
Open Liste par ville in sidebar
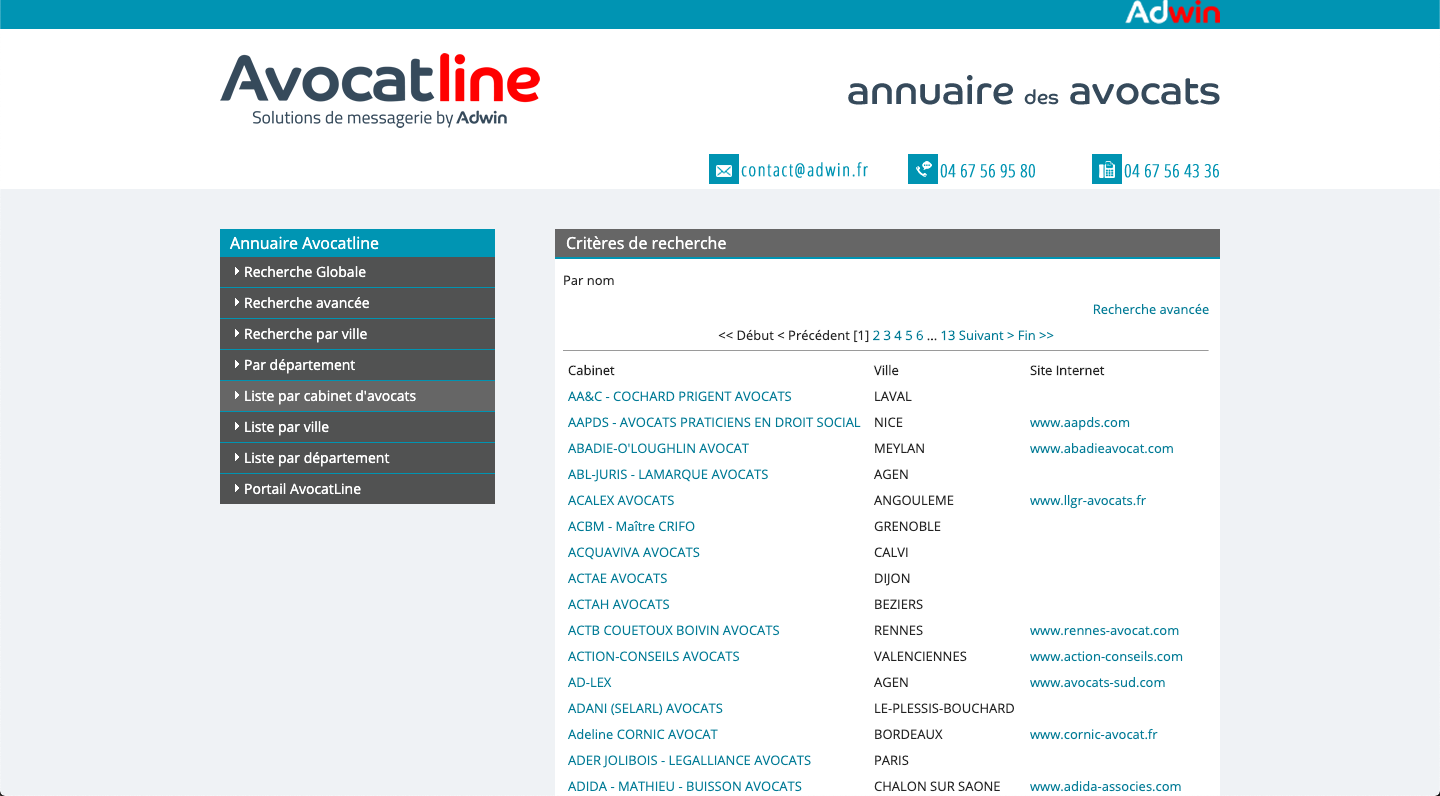[357, 427]
